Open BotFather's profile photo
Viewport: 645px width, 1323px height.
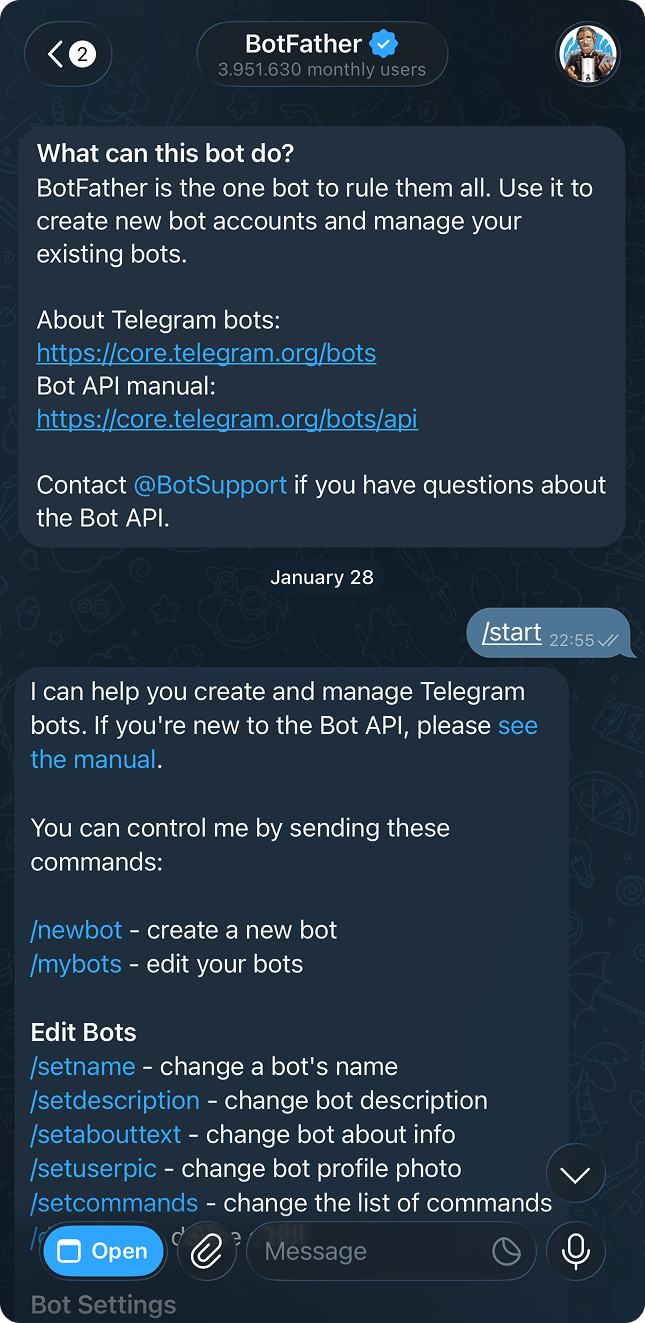click(588, 54)
